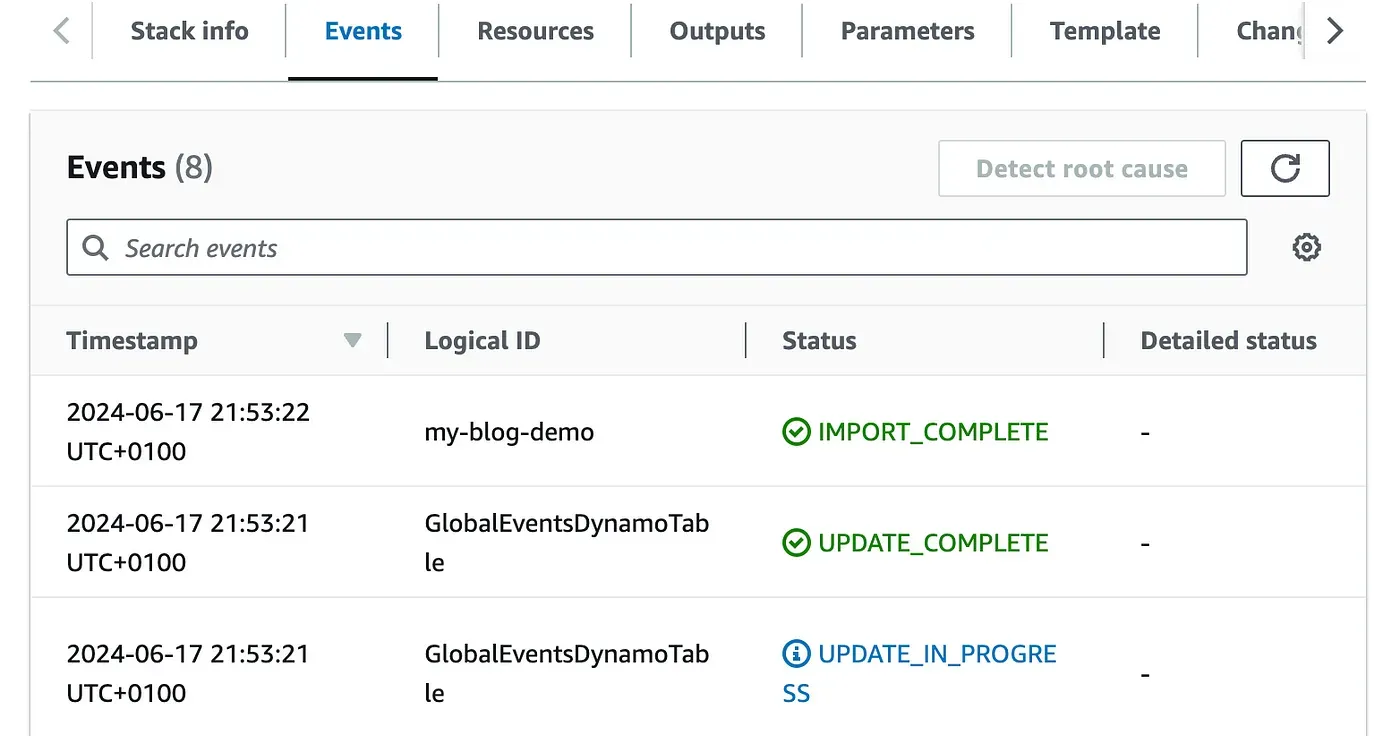Select the my-blog-demo logical ID cell
This screenshot has height=736, width=1400.
pyautogui.click(x=509, y=432)
